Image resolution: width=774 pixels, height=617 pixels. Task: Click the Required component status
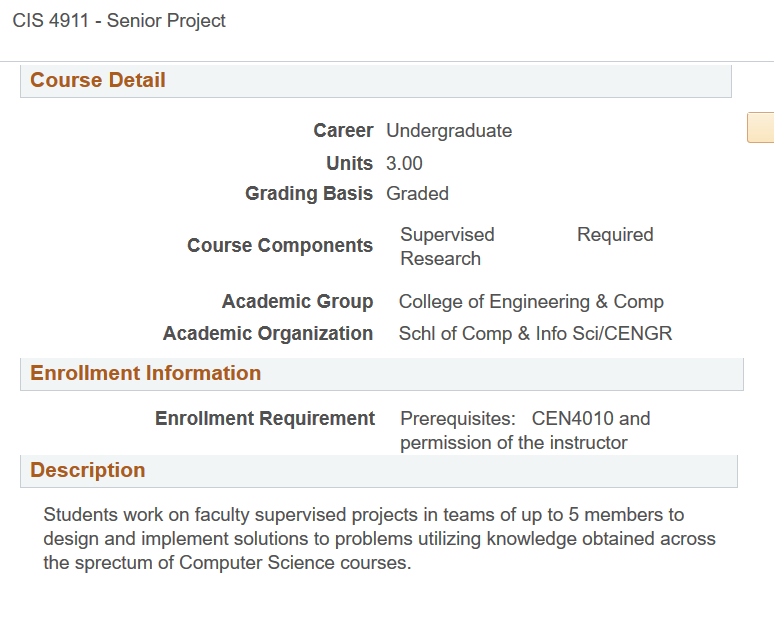(615, 235)
